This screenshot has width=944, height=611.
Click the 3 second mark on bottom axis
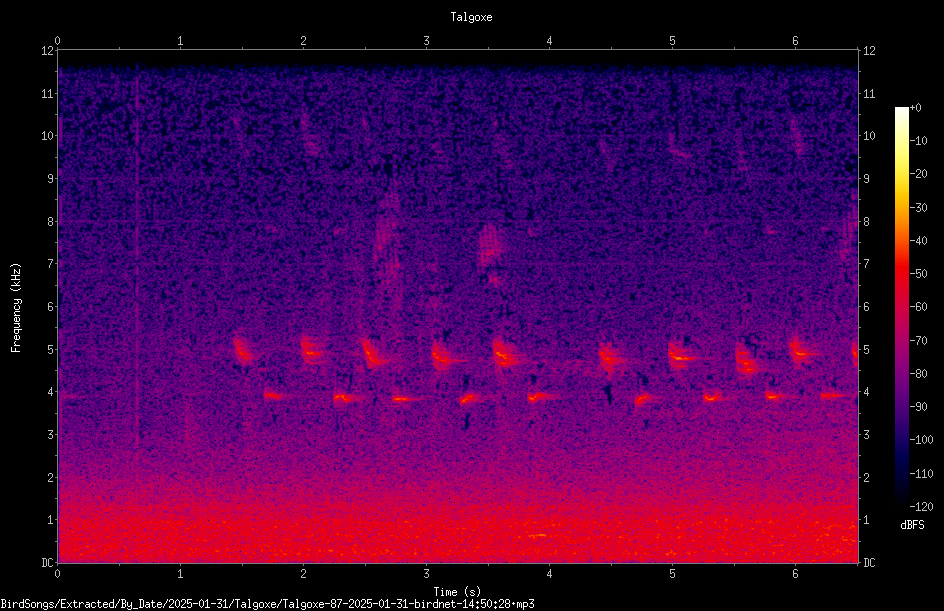click(x=426, y=574)
